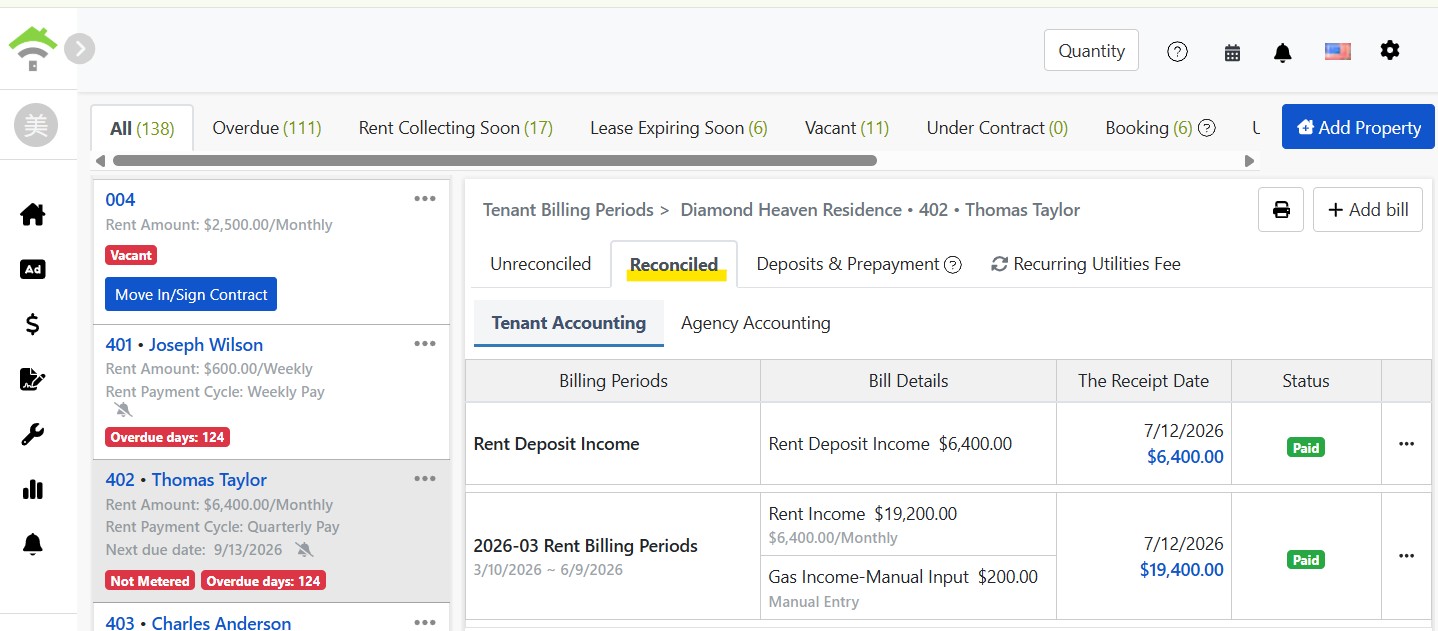
Task: Open the settings gear icon
Action: click(1390, 50)
